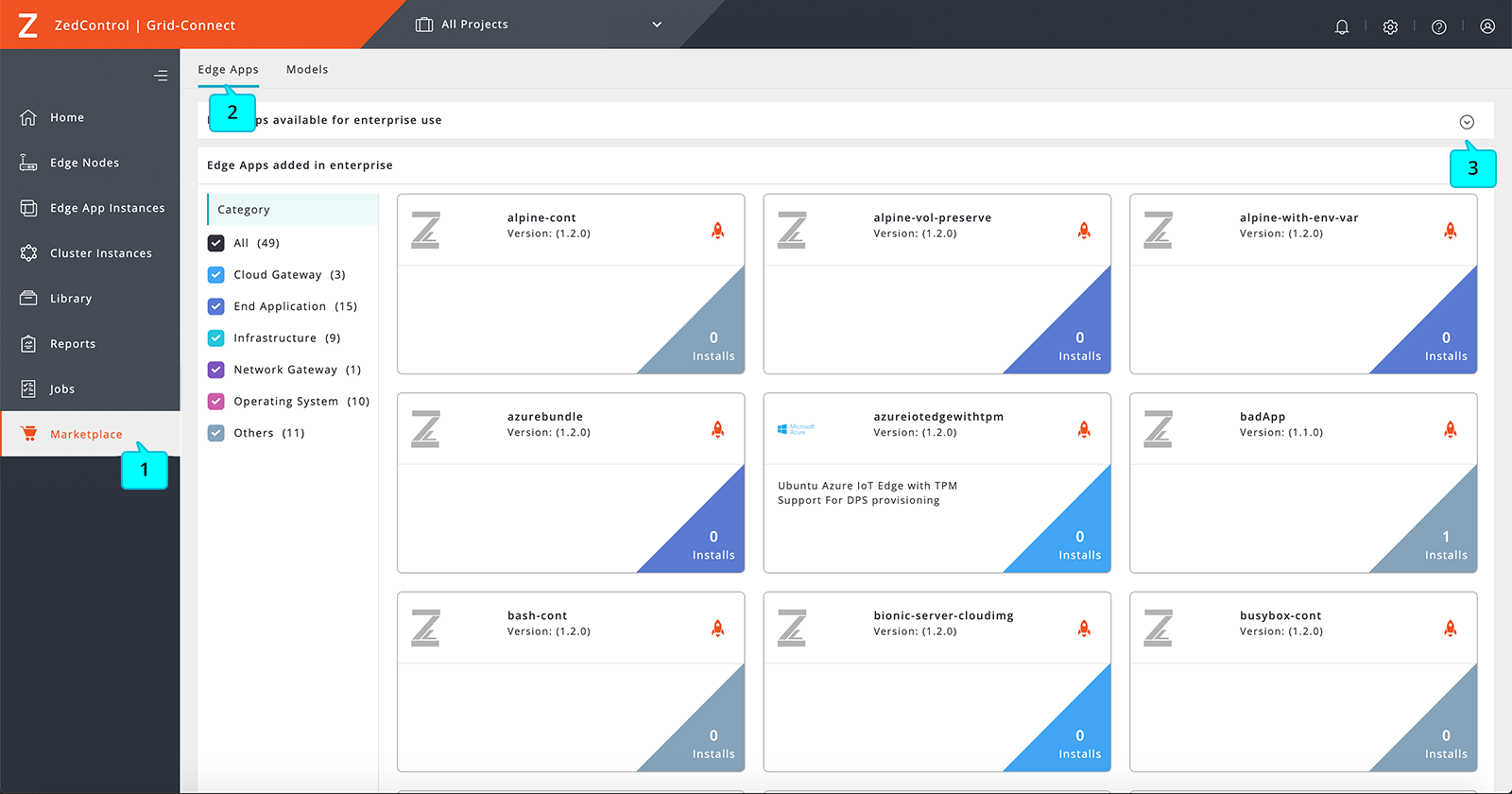This screenshot has width=1512, height=794.
Task: Click the Microsoft Azure logo on azureiotedgewithtpm
Action: (796, 429)
